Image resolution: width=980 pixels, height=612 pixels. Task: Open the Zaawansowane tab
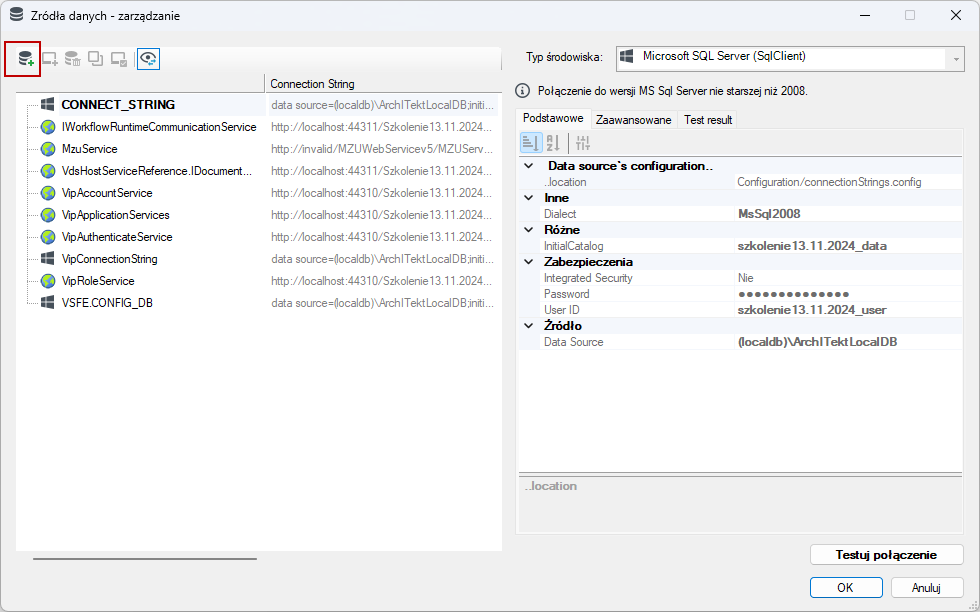[x=634, y=119]
